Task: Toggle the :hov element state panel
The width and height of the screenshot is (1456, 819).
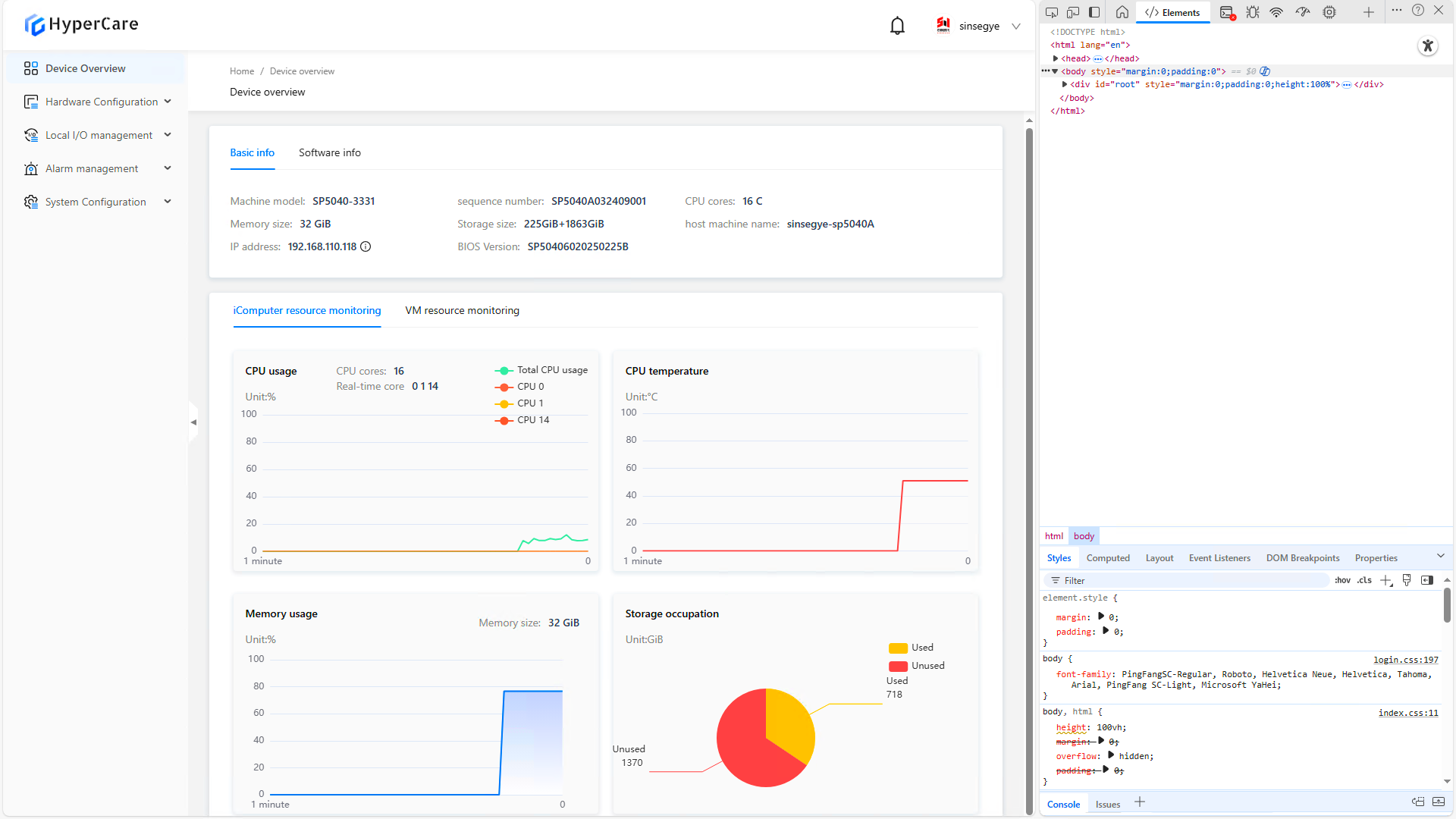Action: pos(1342,580)
